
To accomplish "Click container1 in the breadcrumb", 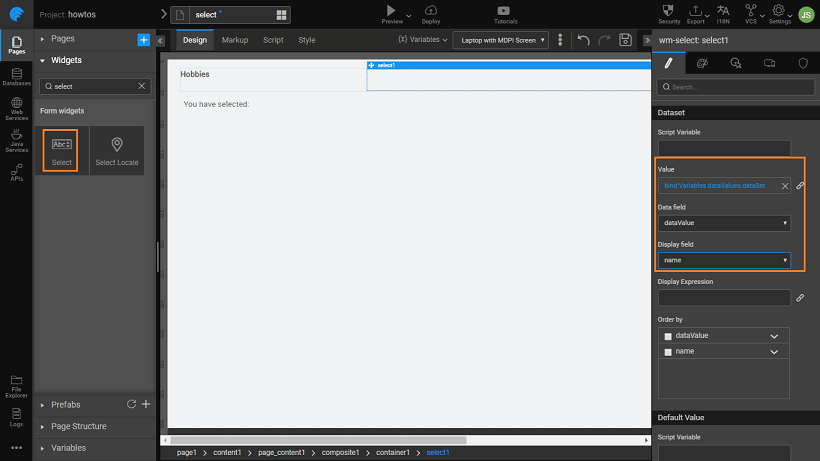I will pos(392,453).
